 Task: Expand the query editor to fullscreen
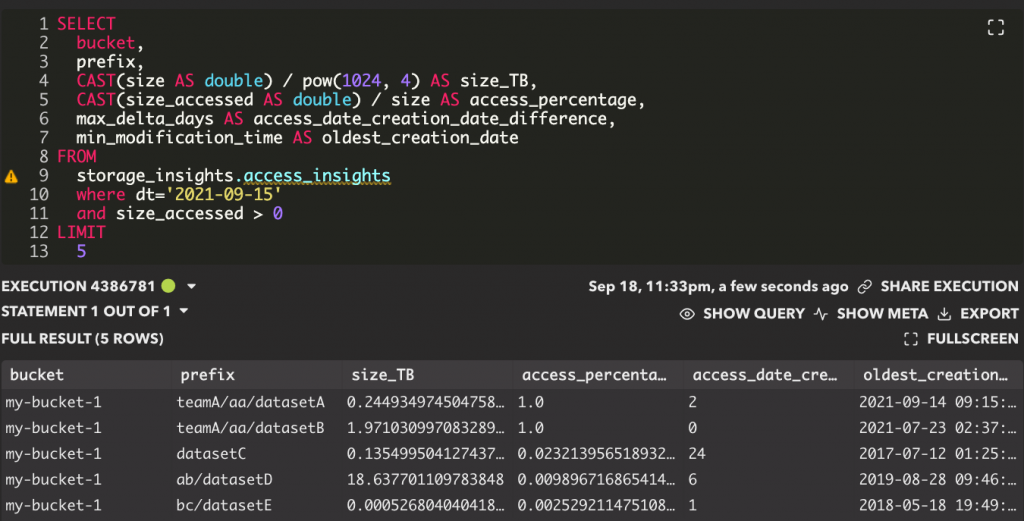pyautogui.click(x=995, y=27)
